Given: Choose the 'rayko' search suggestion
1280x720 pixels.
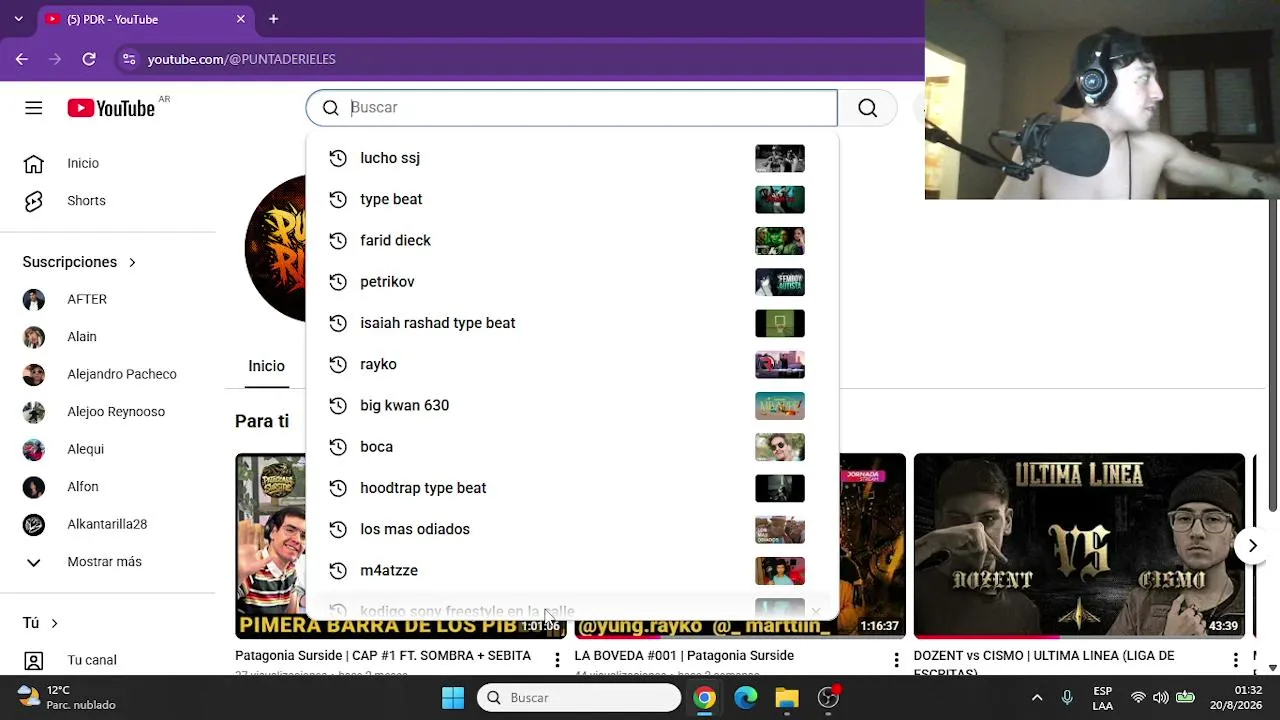Looking at the screenshot, I should pyautogui.click(x=572, y=364).
